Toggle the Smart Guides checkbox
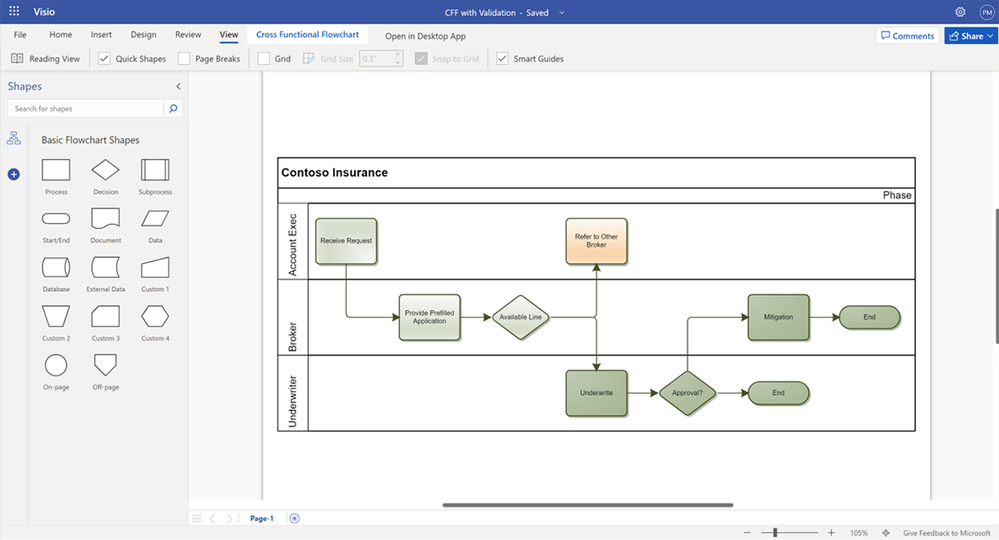The width and height of the screenshot is (999, 540). click(502, 59)
